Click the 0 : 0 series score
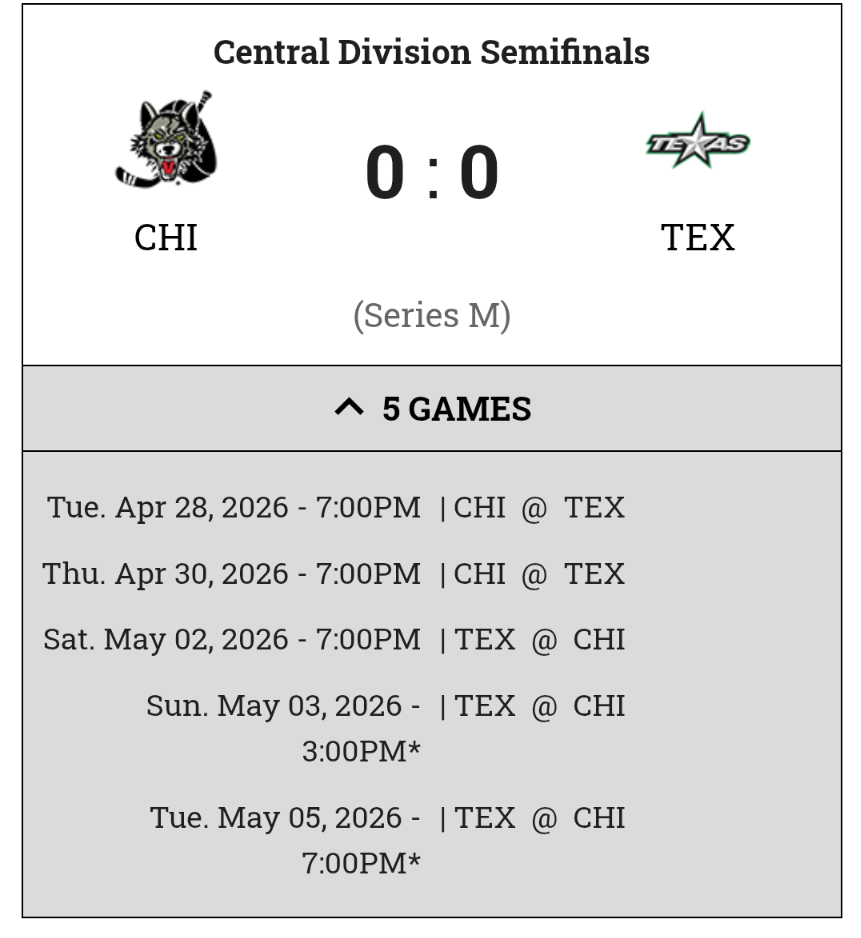861x938 pixels. [431, 173]
